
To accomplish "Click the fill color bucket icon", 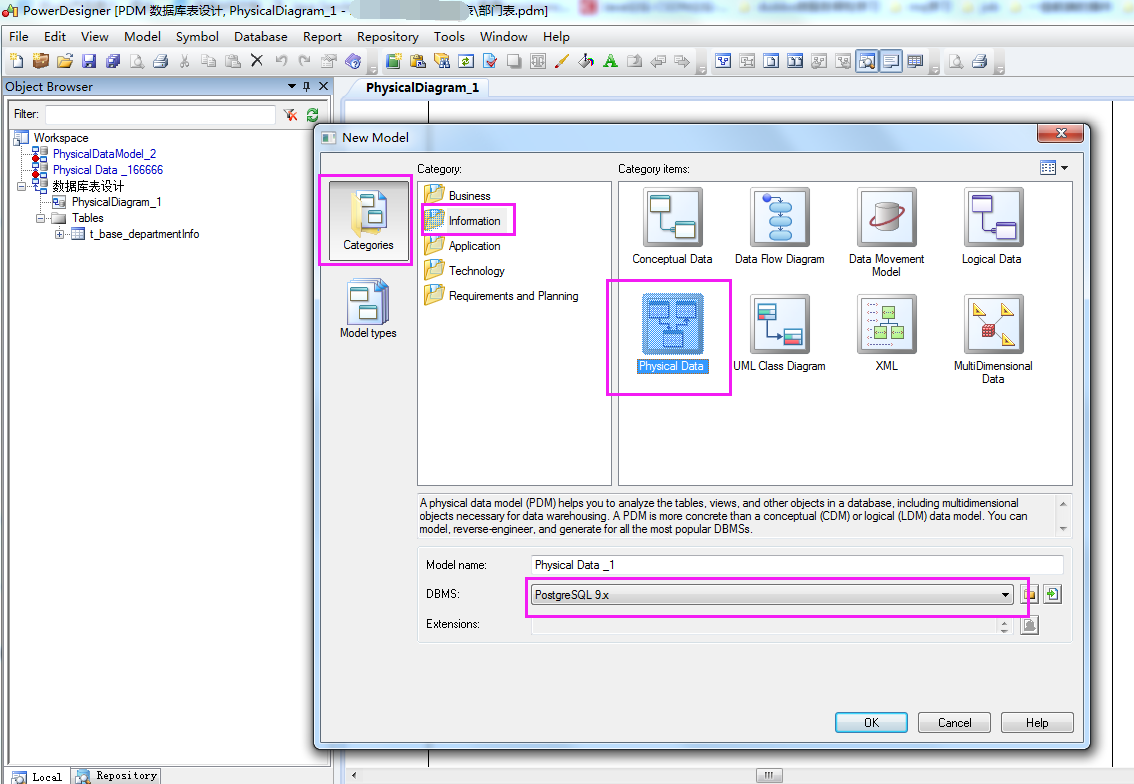I will [586, 61].
